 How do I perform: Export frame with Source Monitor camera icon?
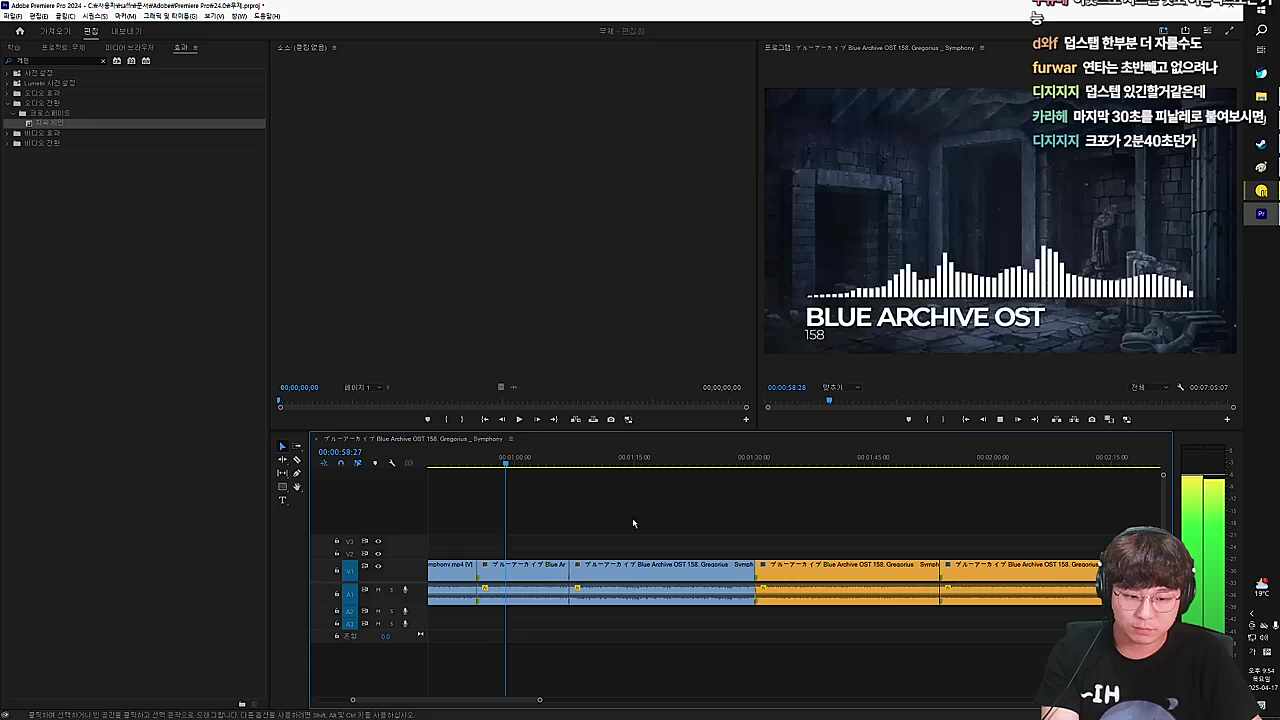pyautogui.click(x=611, y=419)
